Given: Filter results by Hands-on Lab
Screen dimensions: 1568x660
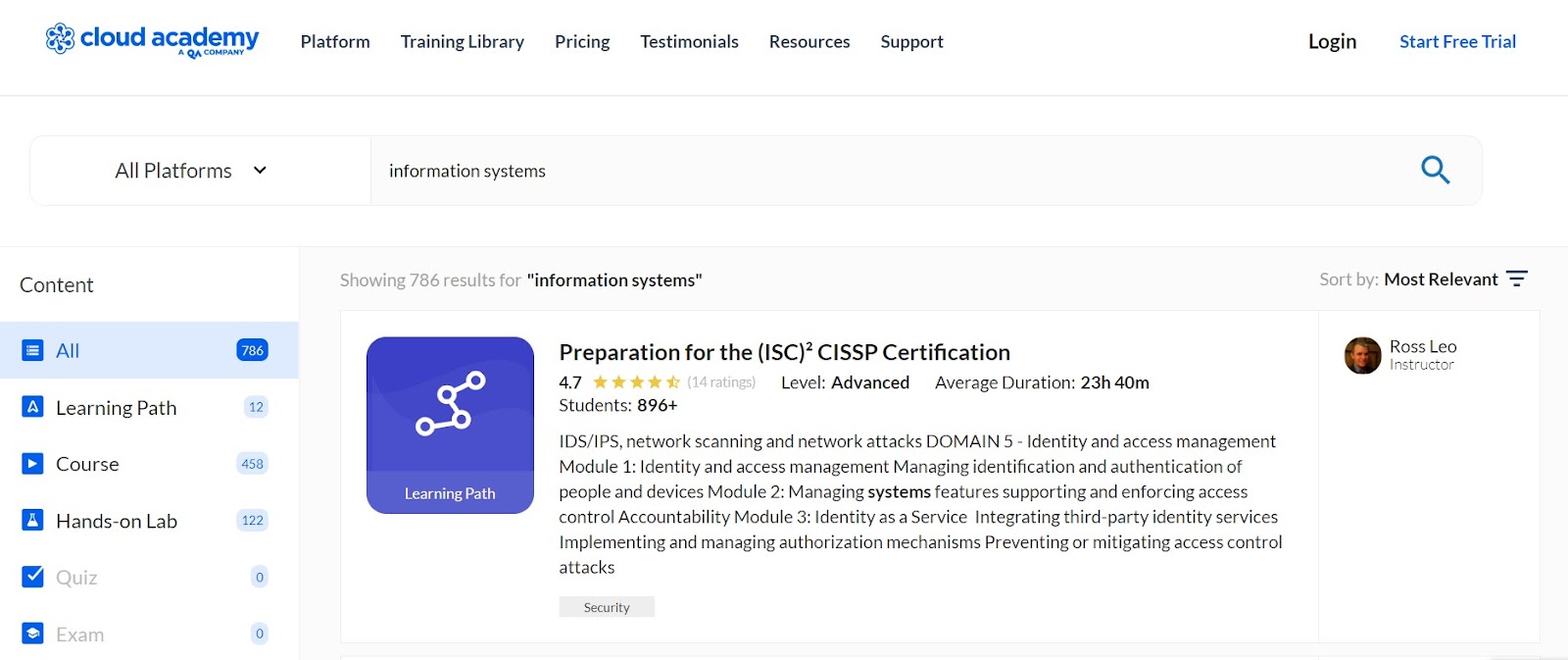Looking at the screenshot, I should click(x=149, y=521).
